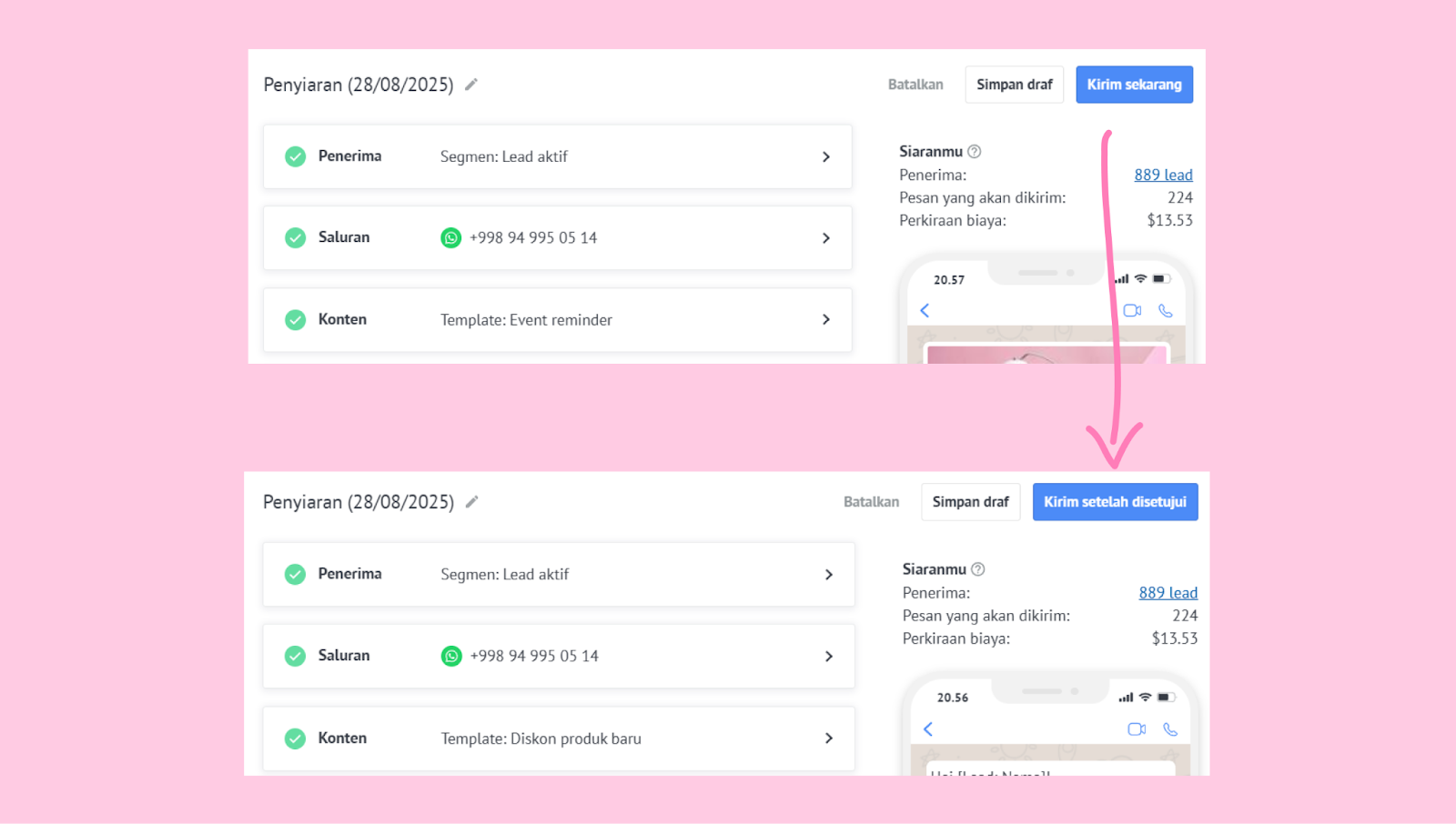Viewport: 1456px width, 824px height.
Task: Click the Kirim sekarang button
Action: point(1134,85)
